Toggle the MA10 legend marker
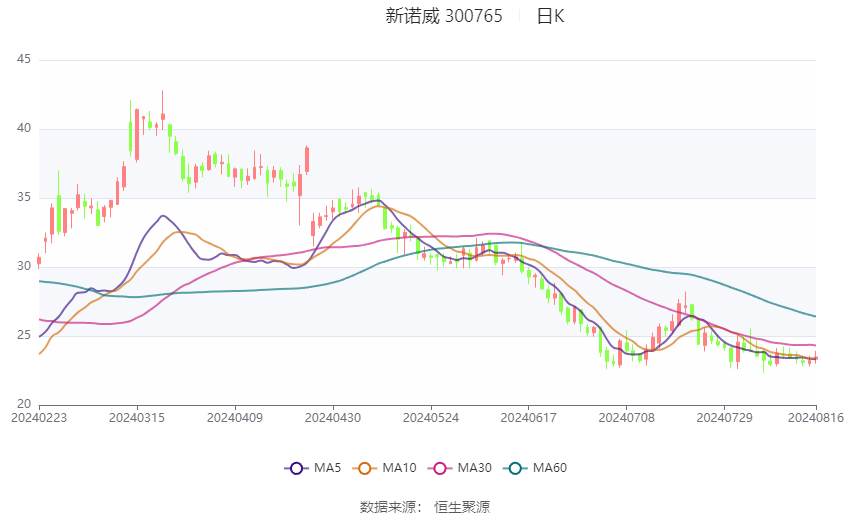Viewport: 850px width, 517px height. [x=365, y=468]
